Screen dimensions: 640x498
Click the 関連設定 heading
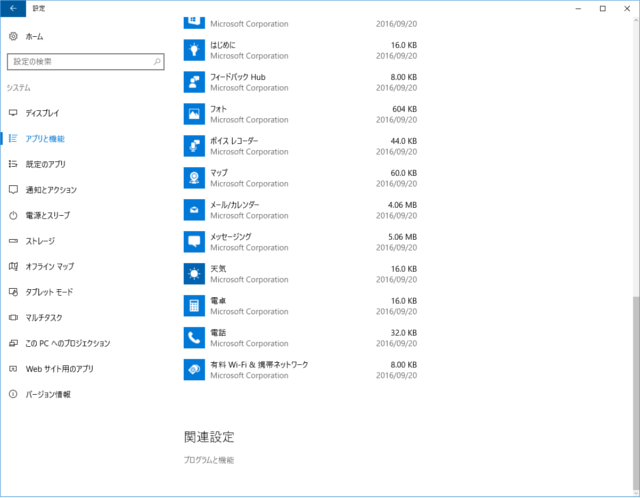click(209, 437)
